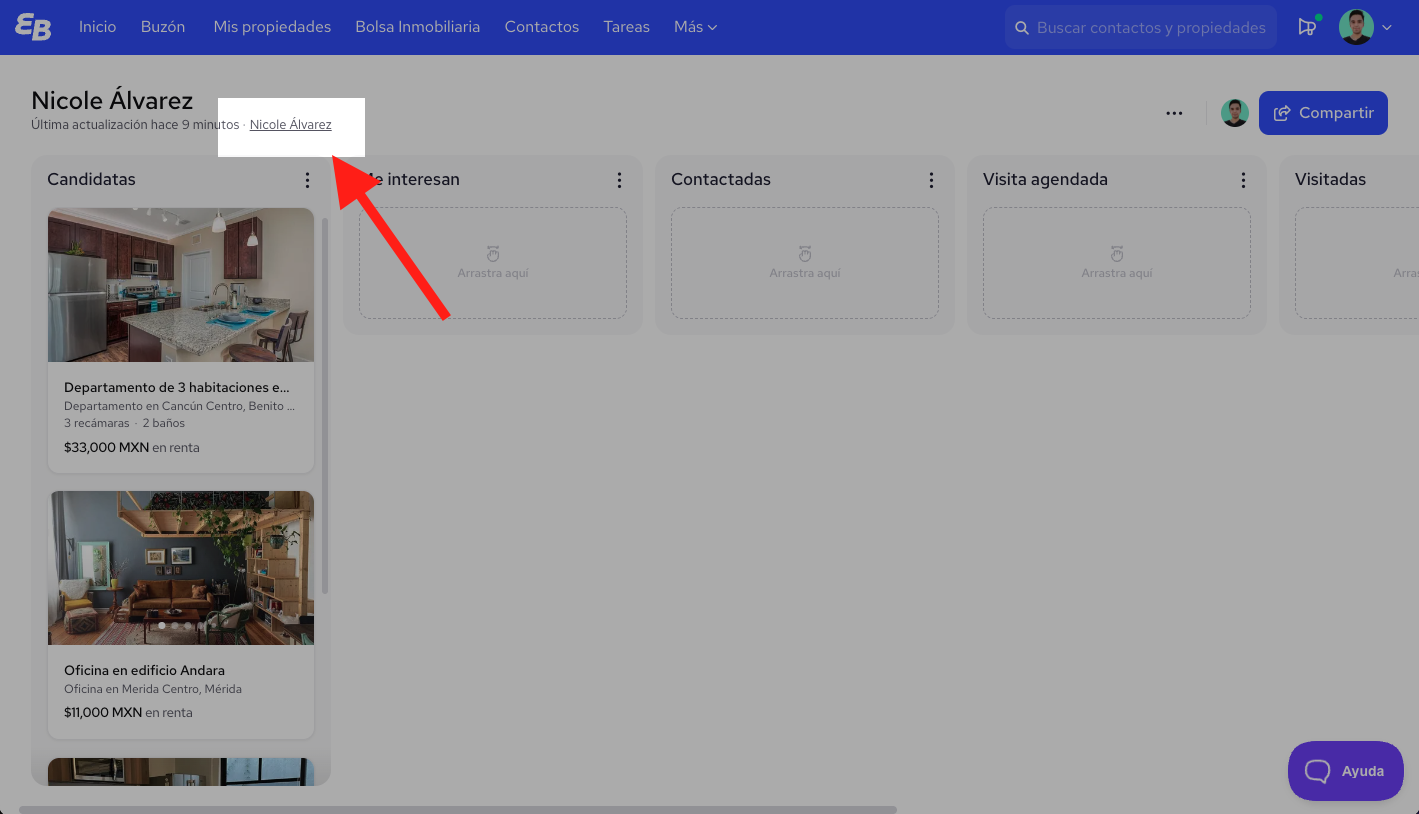
Task: Open announcements megaphone icon
Action: [x=1307, y=27]
